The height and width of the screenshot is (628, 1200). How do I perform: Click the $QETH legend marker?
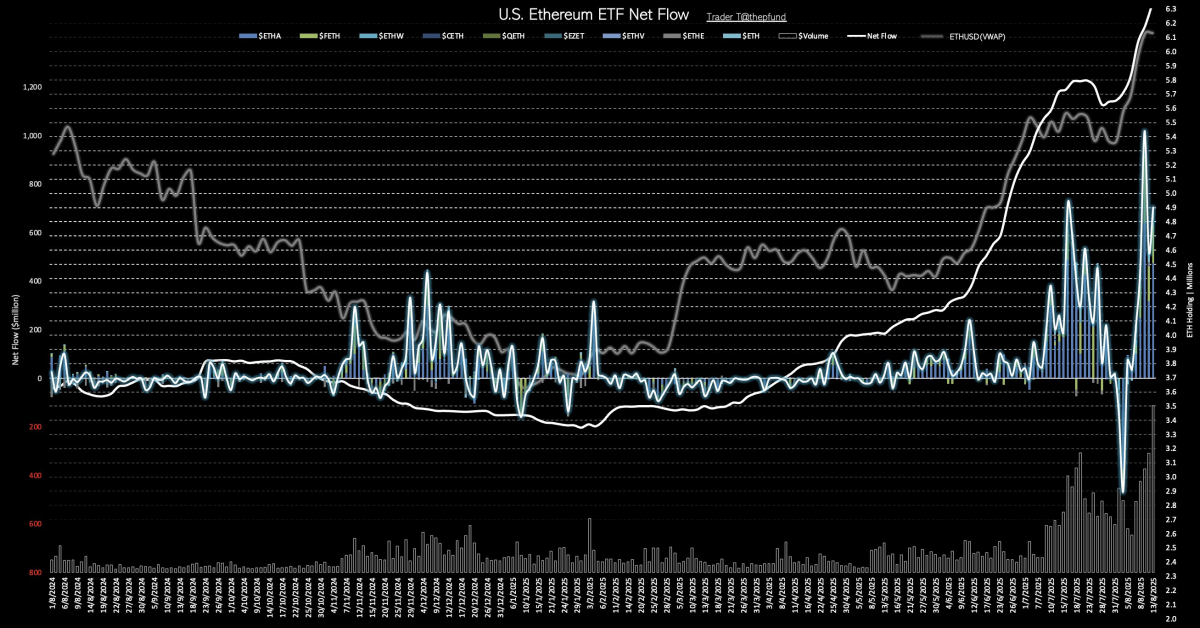[492, 36]
